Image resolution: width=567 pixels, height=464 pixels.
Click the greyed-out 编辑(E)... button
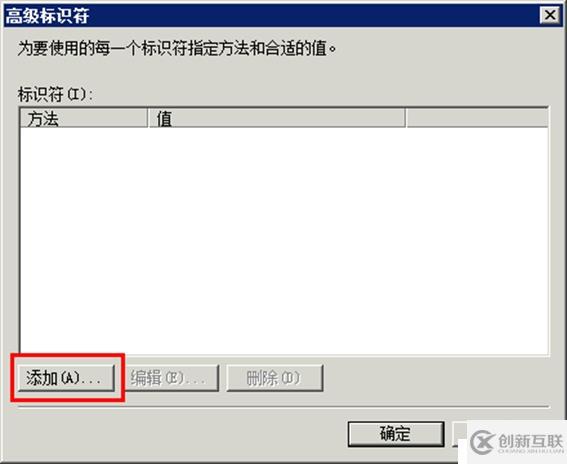click(x=171, y=378)
